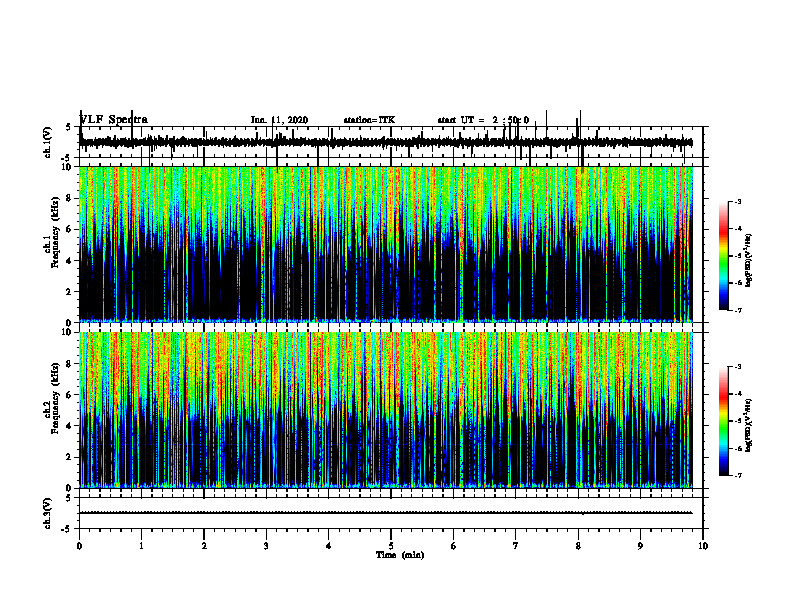Click time axis tick label '2'
The width and height of the screenshot is (792, 612).
[204, 546]
